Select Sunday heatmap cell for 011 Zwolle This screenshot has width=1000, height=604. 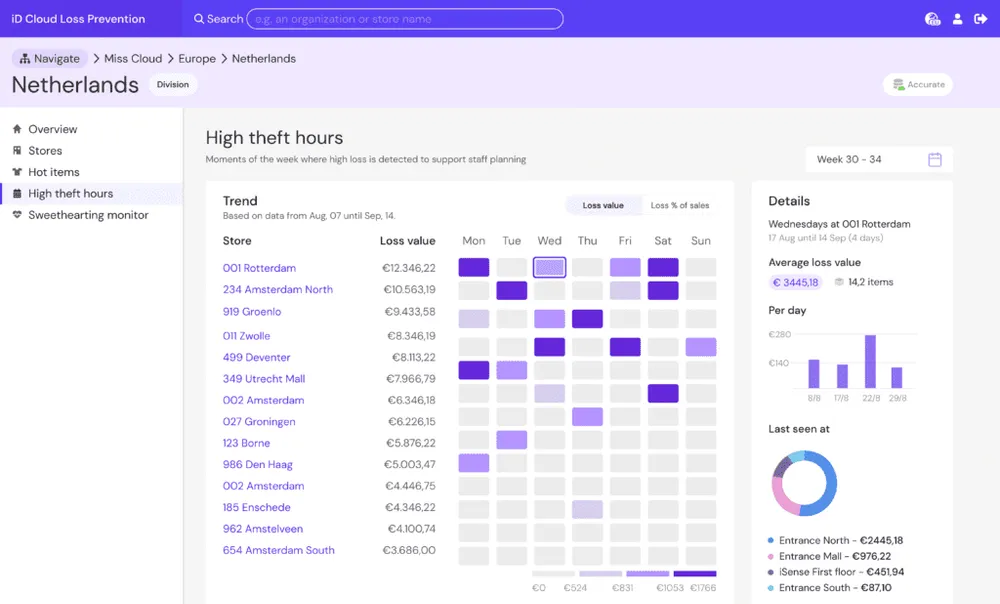[701, 347]
